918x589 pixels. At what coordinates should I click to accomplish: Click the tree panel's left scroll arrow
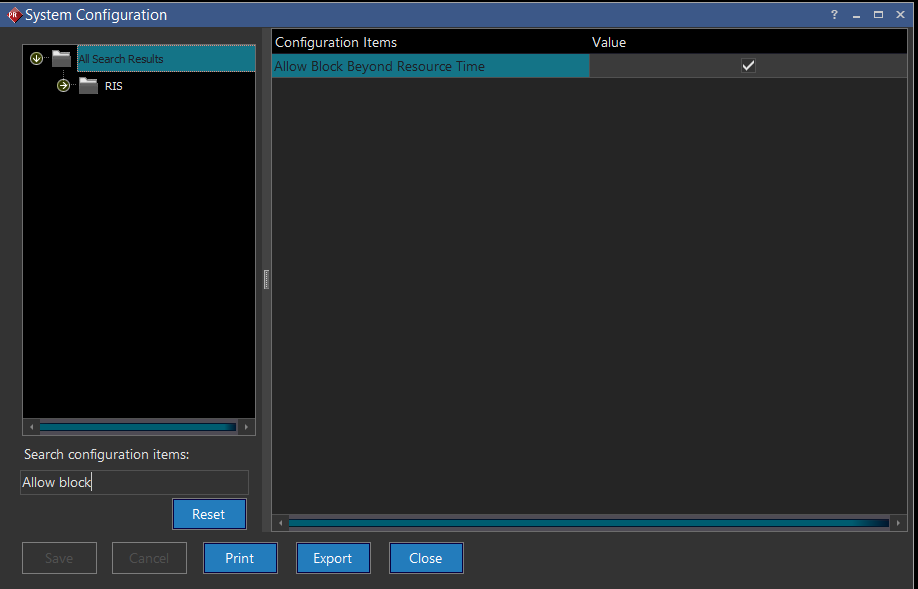[31, 427]
